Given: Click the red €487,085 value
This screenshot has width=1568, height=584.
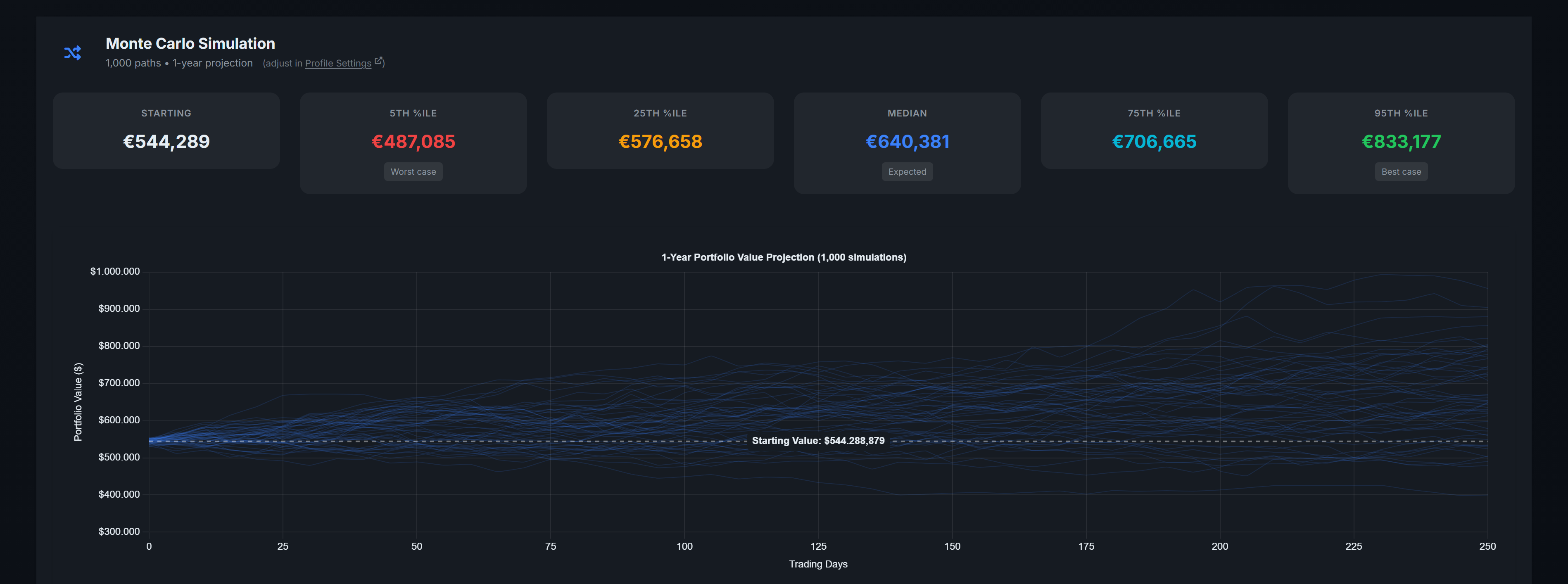Looking at the screenshot, I should pos(413,141).
